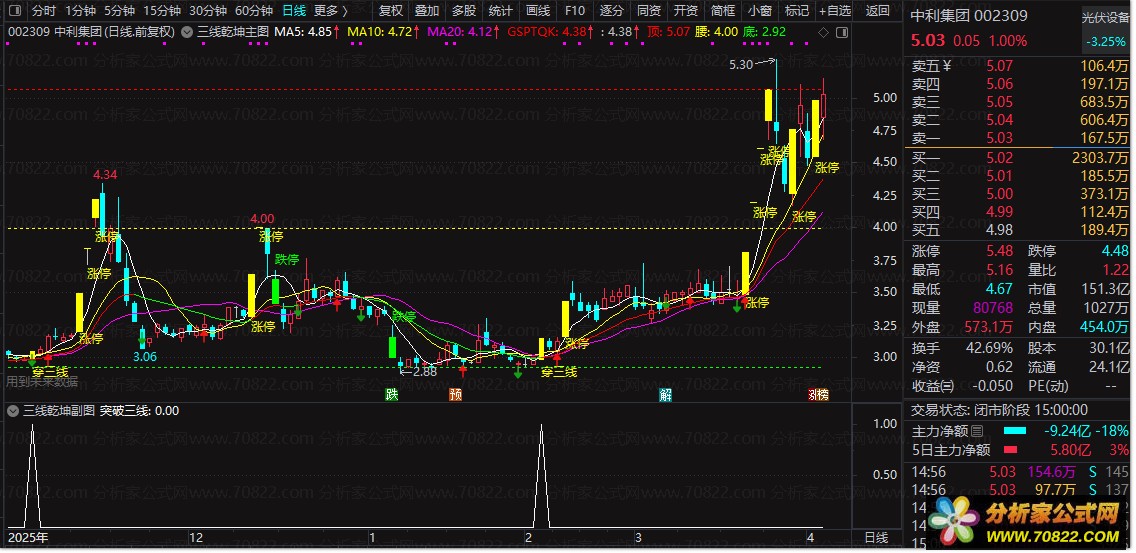Click the orange 预 event marker
Viewport: 1136px width, 553px height.
455,395
